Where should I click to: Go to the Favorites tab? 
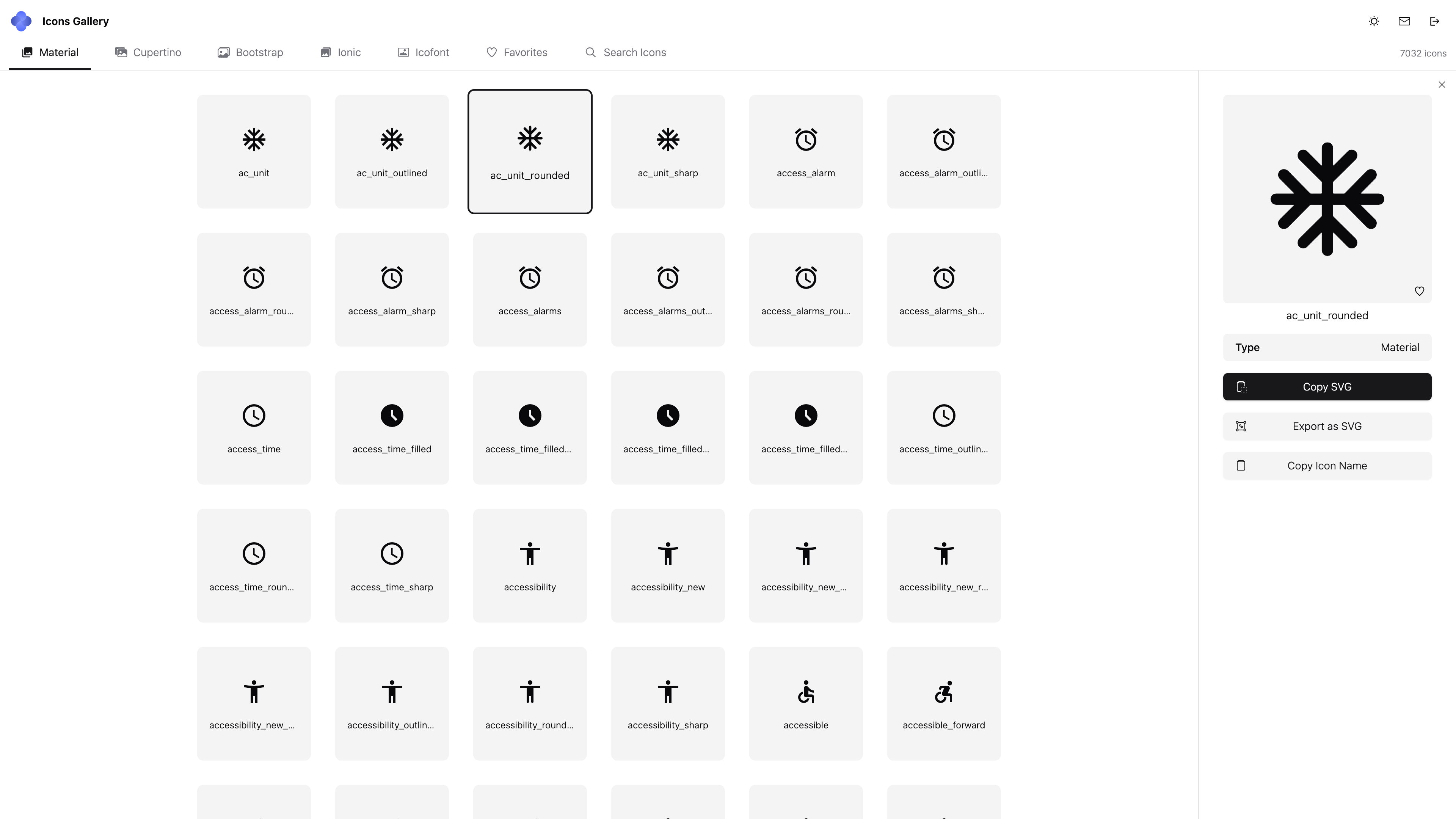(x=516, y=53)
